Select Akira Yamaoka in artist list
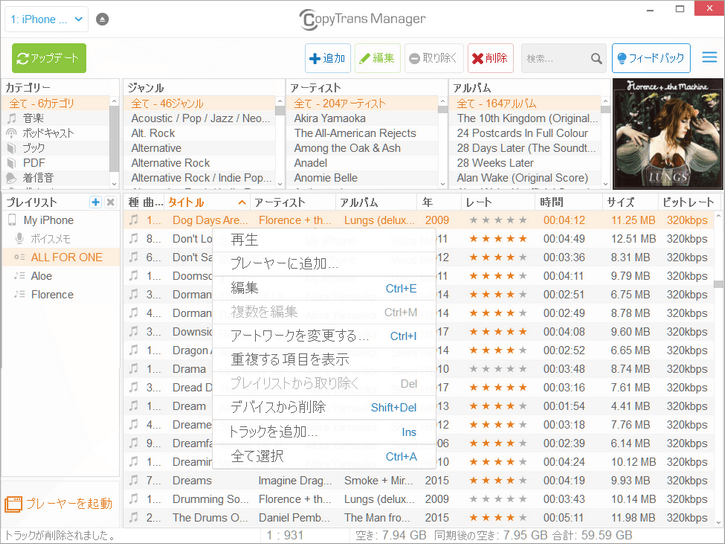Viewport: 725px width, 544px height. [363, 118]
